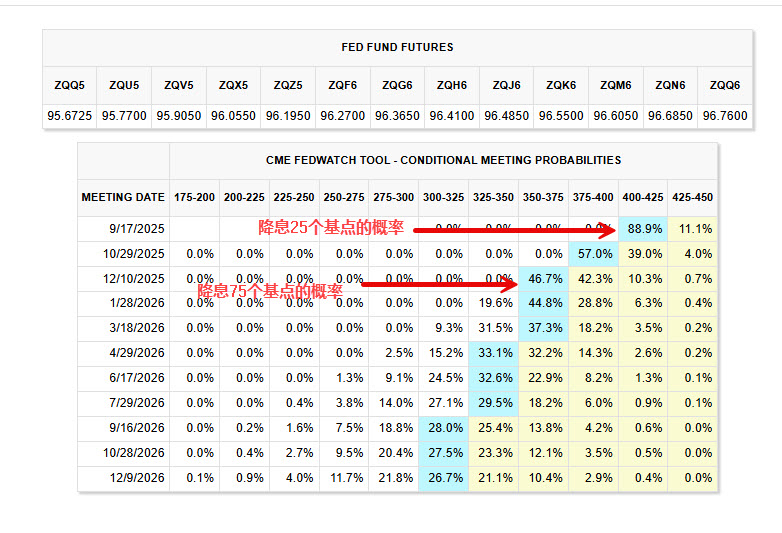Viewport: 782px width, 533px height.
Task: Click the highlighted 88.9% probability cell
Action: [643, 229]
